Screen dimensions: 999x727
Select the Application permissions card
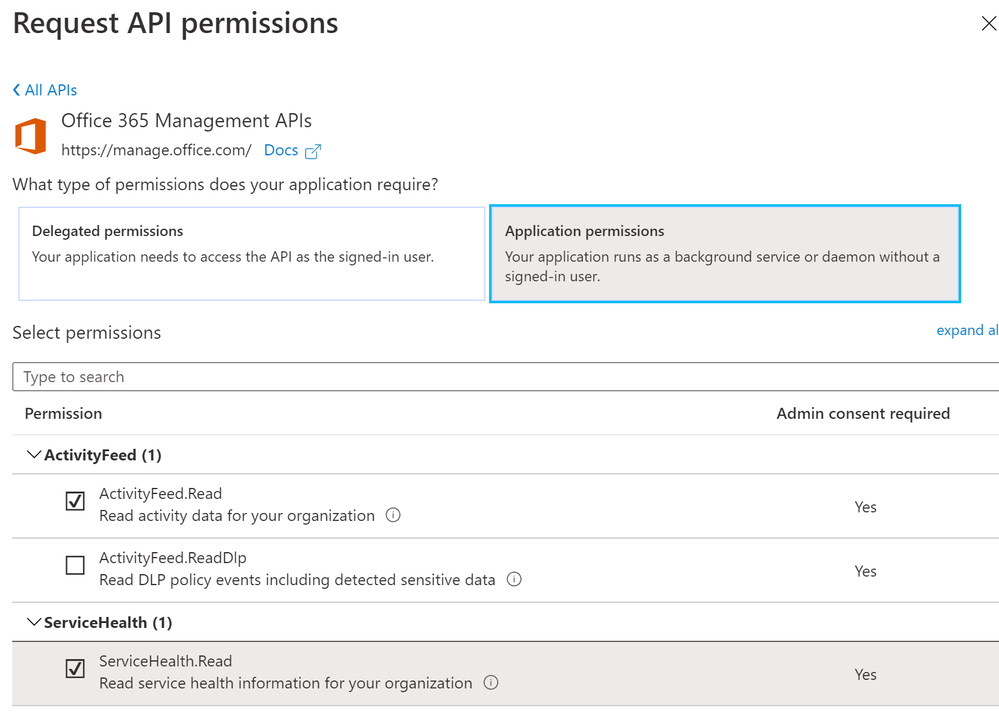[x=725, y=254]
